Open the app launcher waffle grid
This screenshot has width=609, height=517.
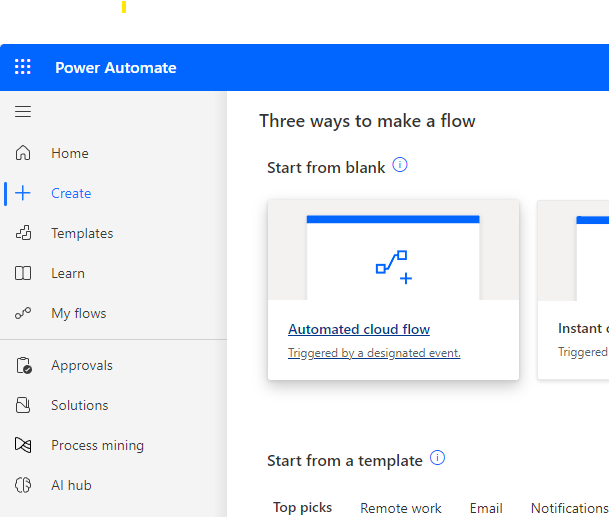(23, 67)
